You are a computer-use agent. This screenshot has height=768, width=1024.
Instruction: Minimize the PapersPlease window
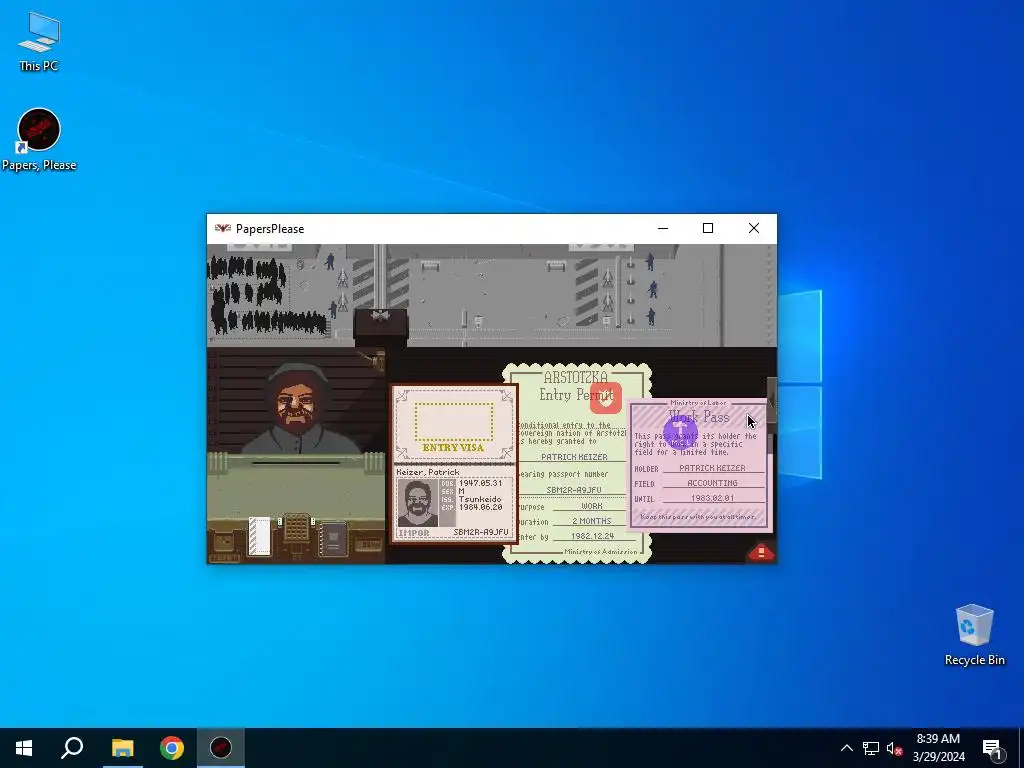pyautogui.click(x=663, y=229)
